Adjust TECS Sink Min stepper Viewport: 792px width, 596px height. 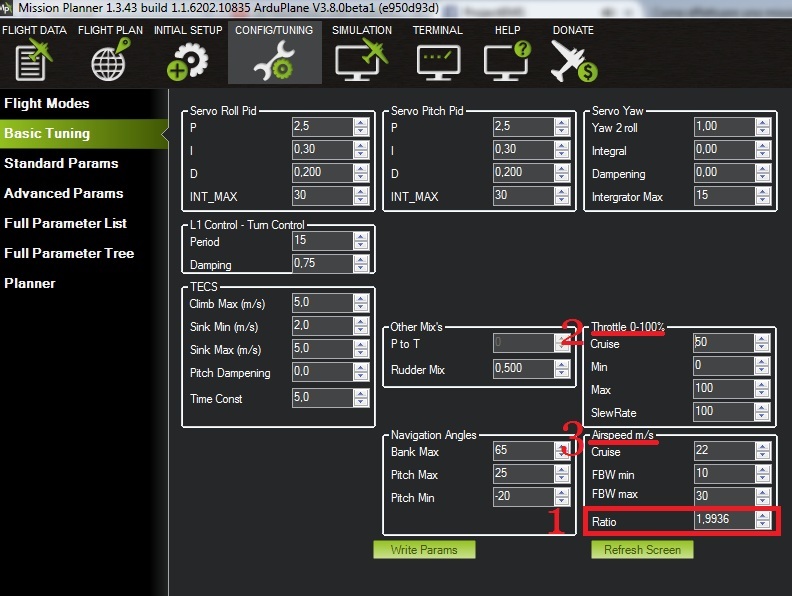[361, 326]
